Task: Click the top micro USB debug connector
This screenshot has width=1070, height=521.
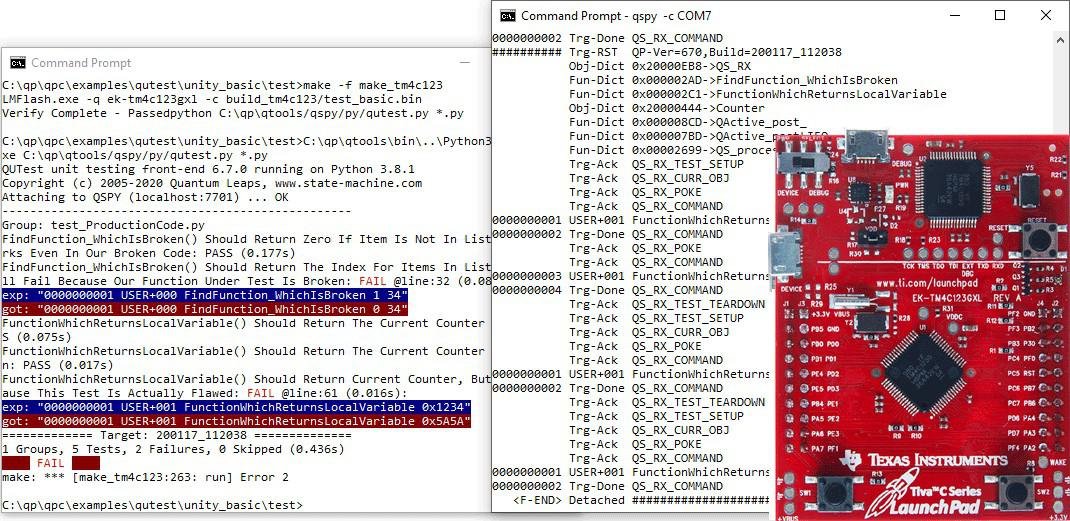Action: coord(867,145)
